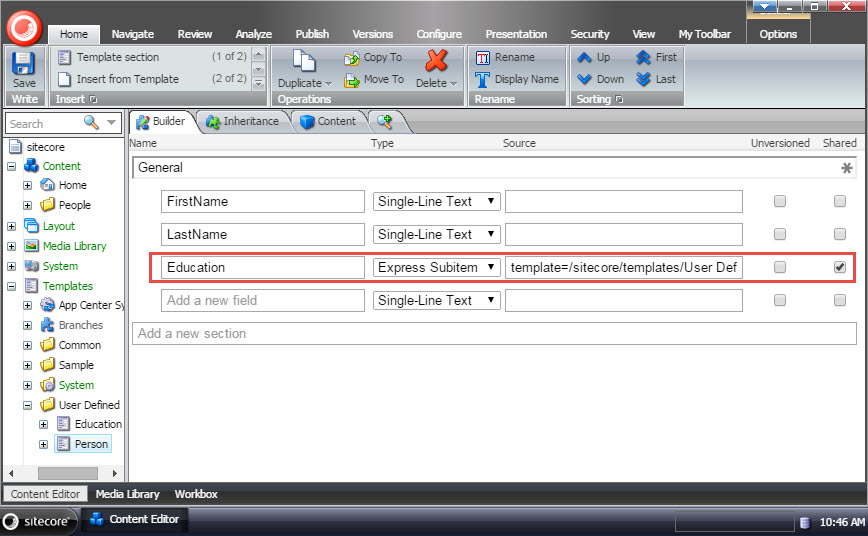Click the search magnifier icon in the tree panel
Image resolution: width=868 pixels, height=536 pixels.
(91, 122)
